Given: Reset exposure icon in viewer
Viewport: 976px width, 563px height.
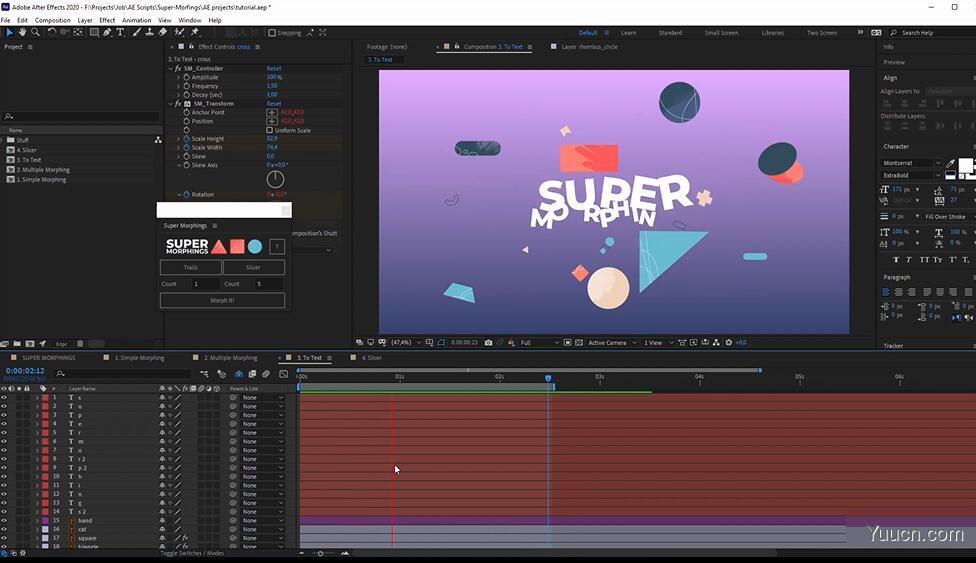Looking at the screenshot, I should [x=729, y=343].
